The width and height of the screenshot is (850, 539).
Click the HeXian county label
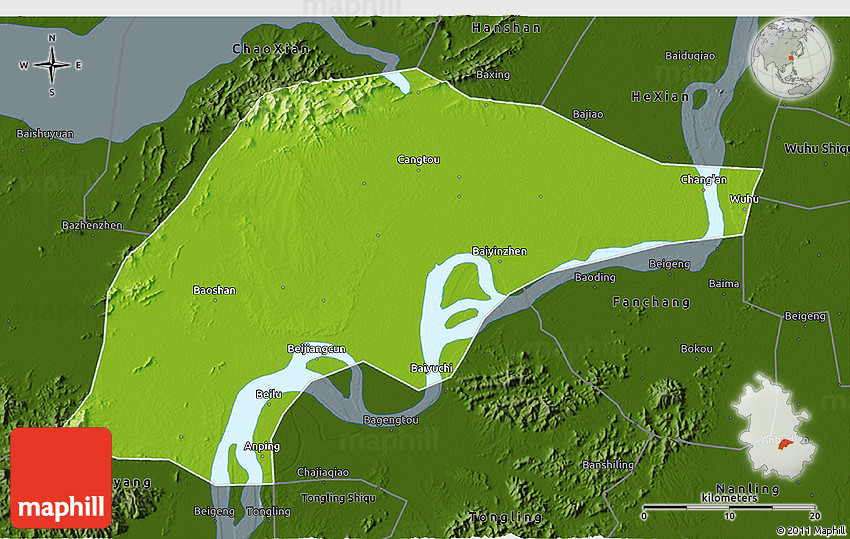[660, 96]
